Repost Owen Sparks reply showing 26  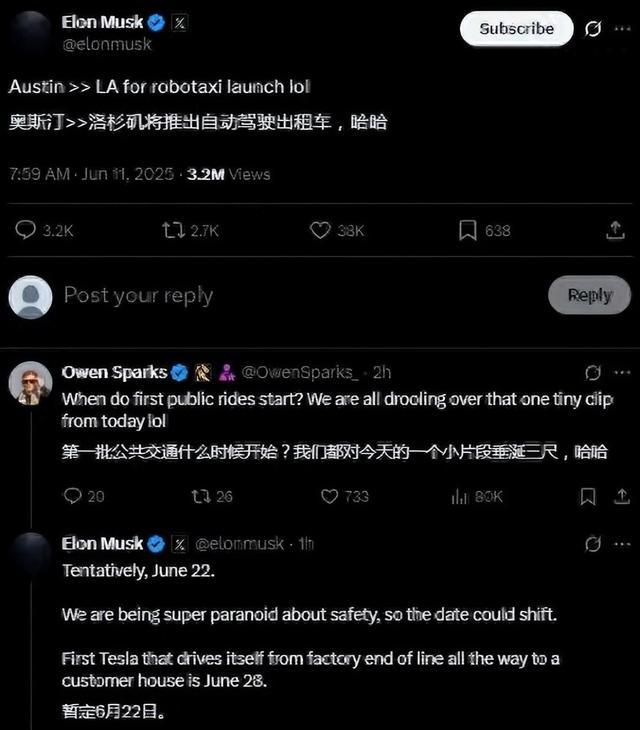(200, 496)
